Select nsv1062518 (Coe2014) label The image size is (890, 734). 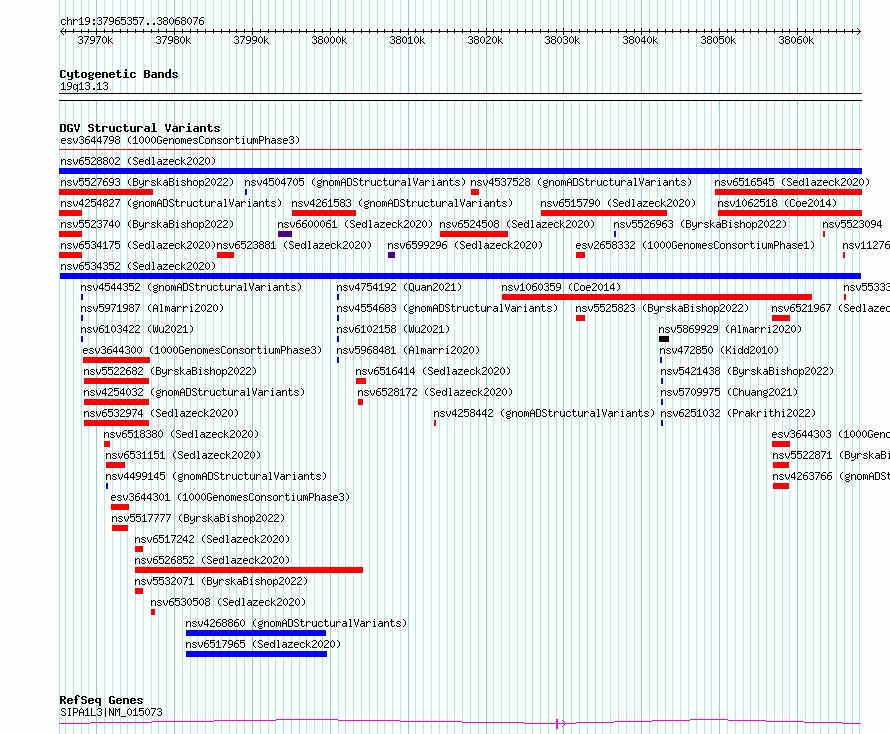tap(777, 203)
